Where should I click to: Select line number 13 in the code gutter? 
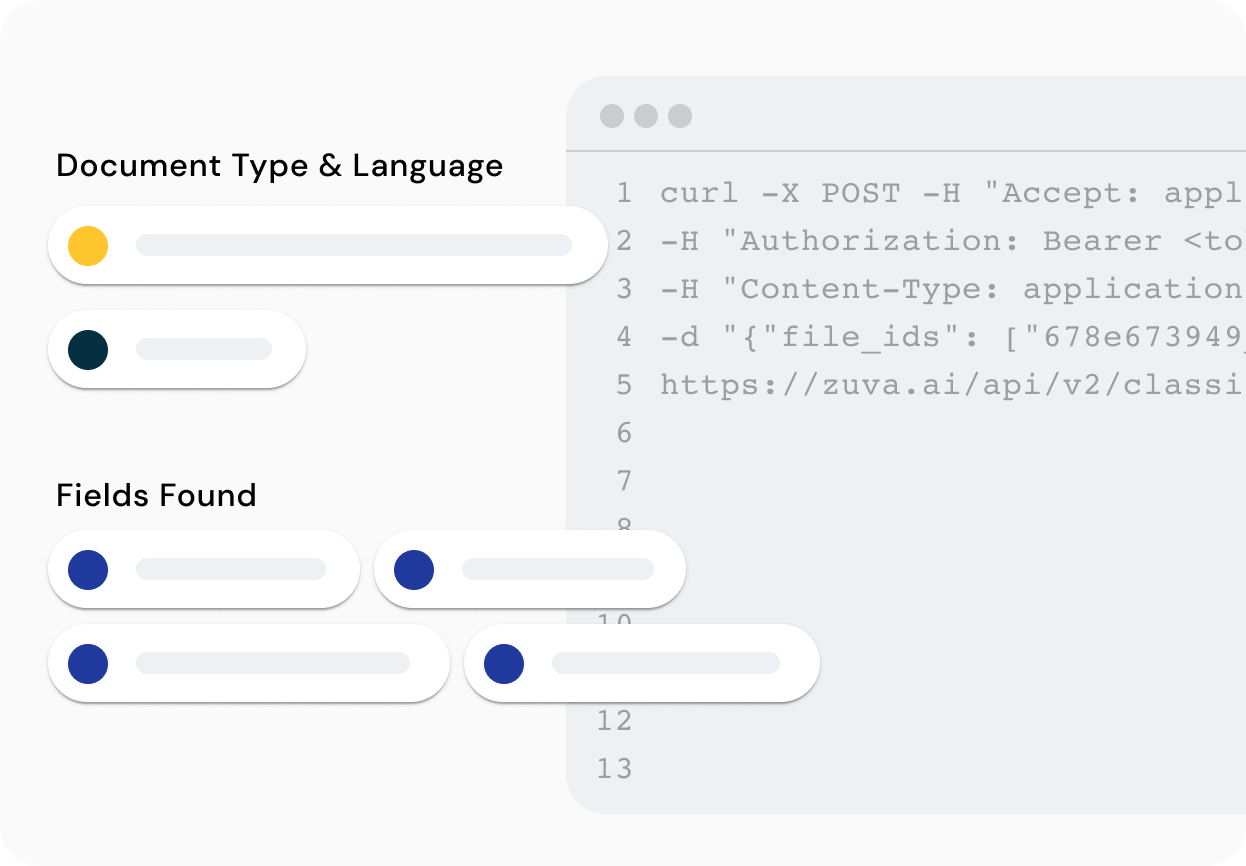tap(615, 769)
